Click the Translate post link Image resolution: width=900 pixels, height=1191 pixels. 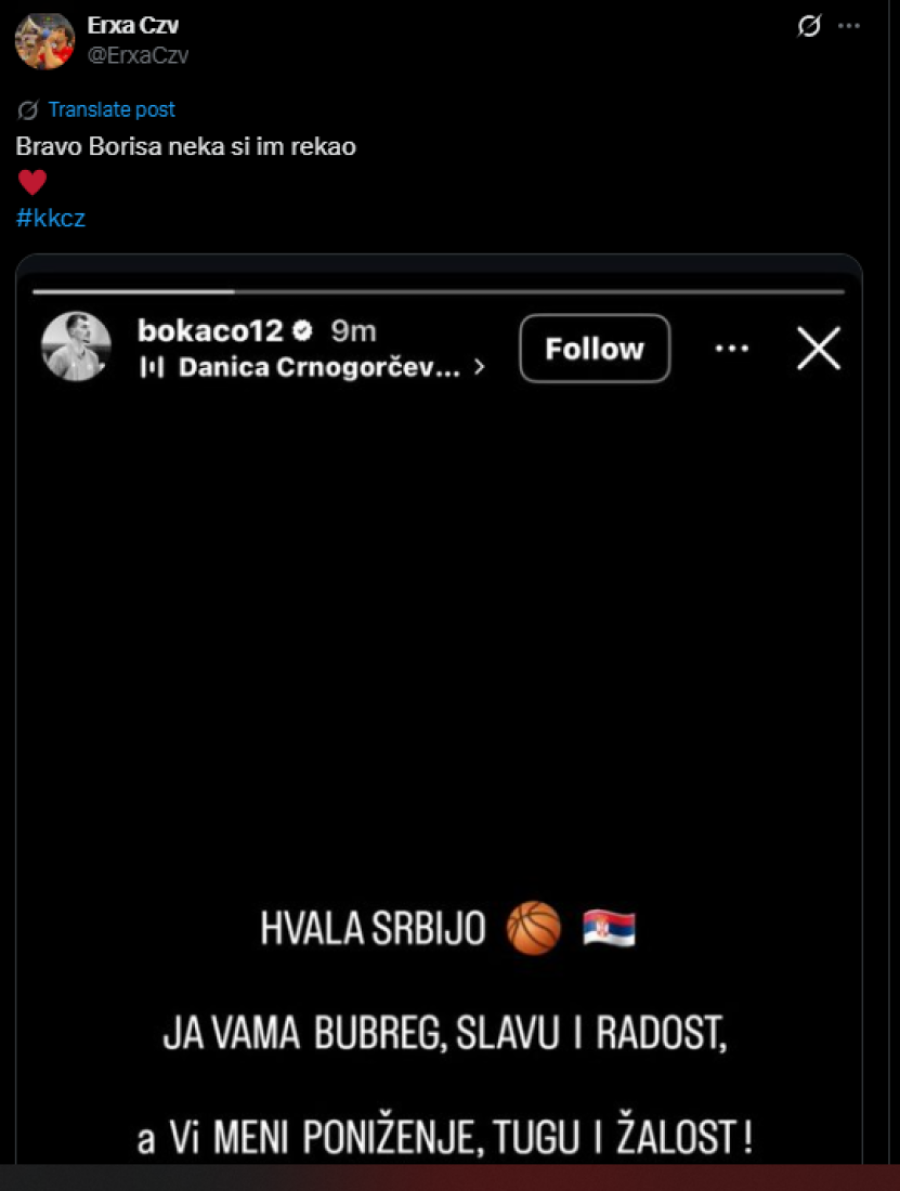point(111,110)
